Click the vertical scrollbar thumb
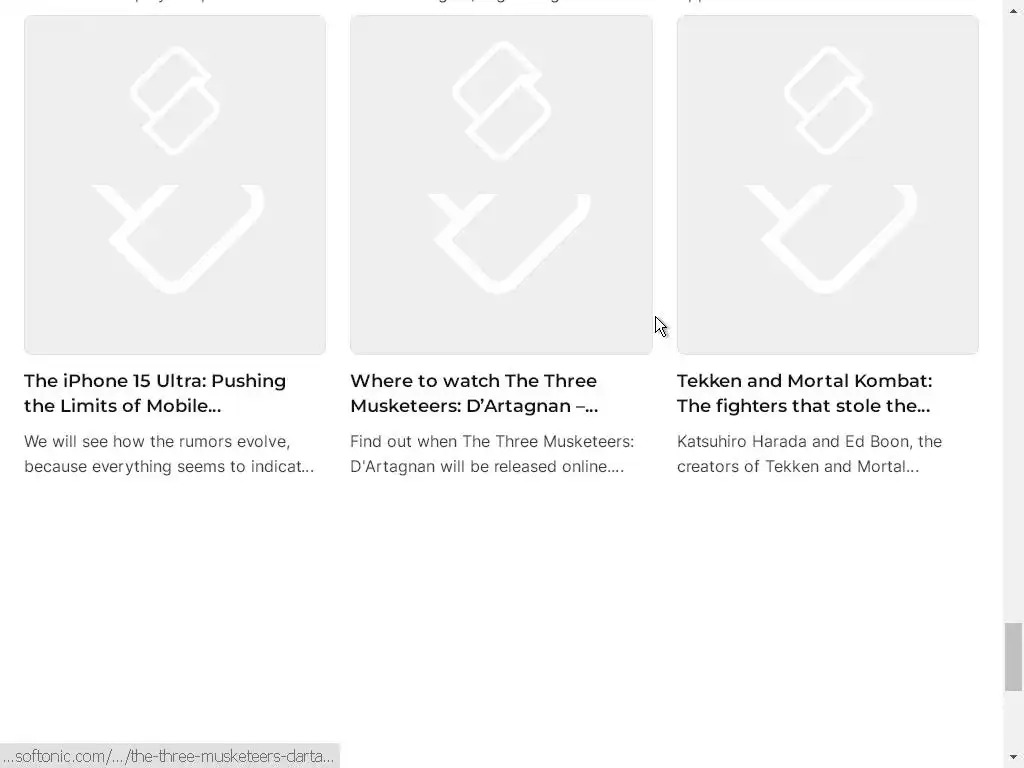The width and height of the screenshot is (1024, 768). pyautogui.click(x=1014, y=657)
